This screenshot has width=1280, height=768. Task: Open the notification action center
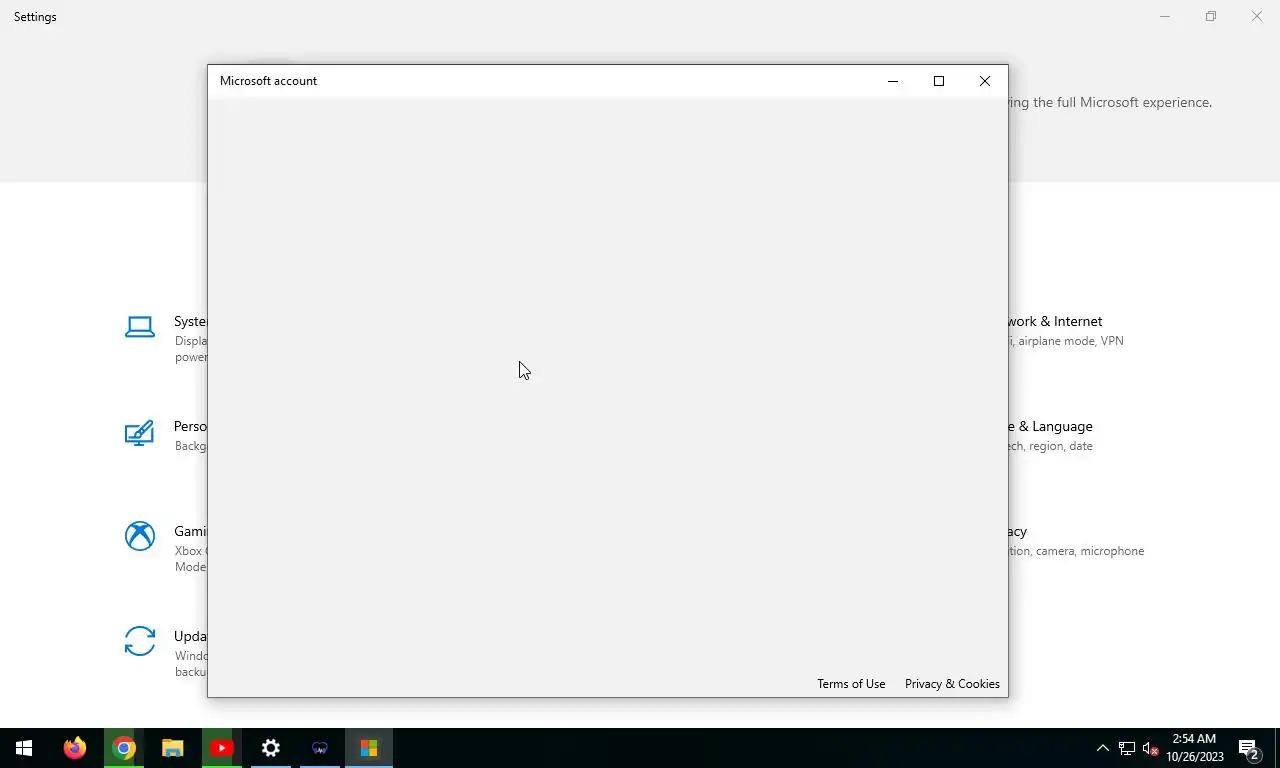[x=1249, y=748]
